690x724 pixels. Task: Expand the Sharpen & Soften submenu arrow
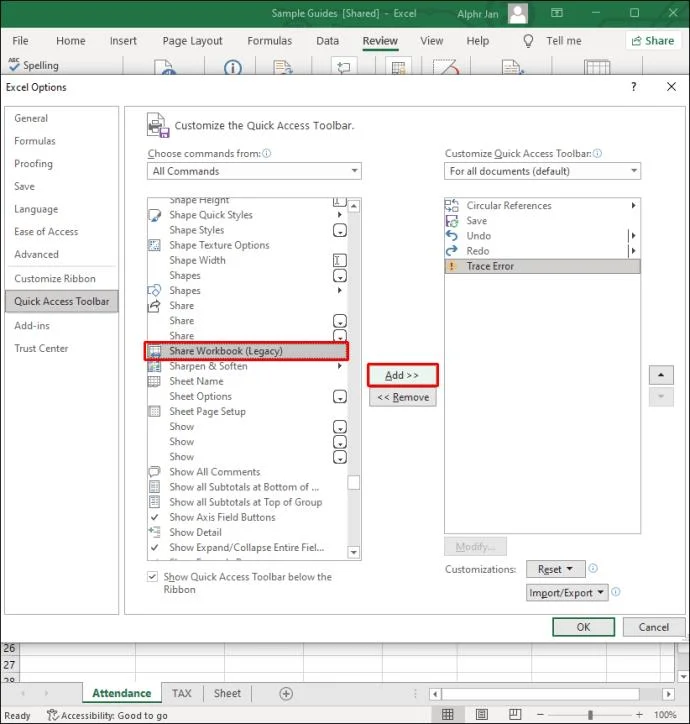[x=339, y=366]
